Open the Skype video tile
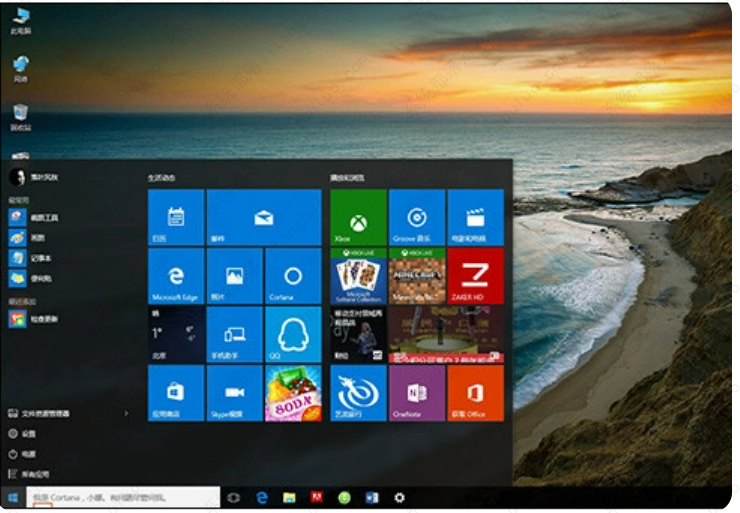The width and height of the screenshot is (740, 513). pyautogui.click(x=235, y=393)
